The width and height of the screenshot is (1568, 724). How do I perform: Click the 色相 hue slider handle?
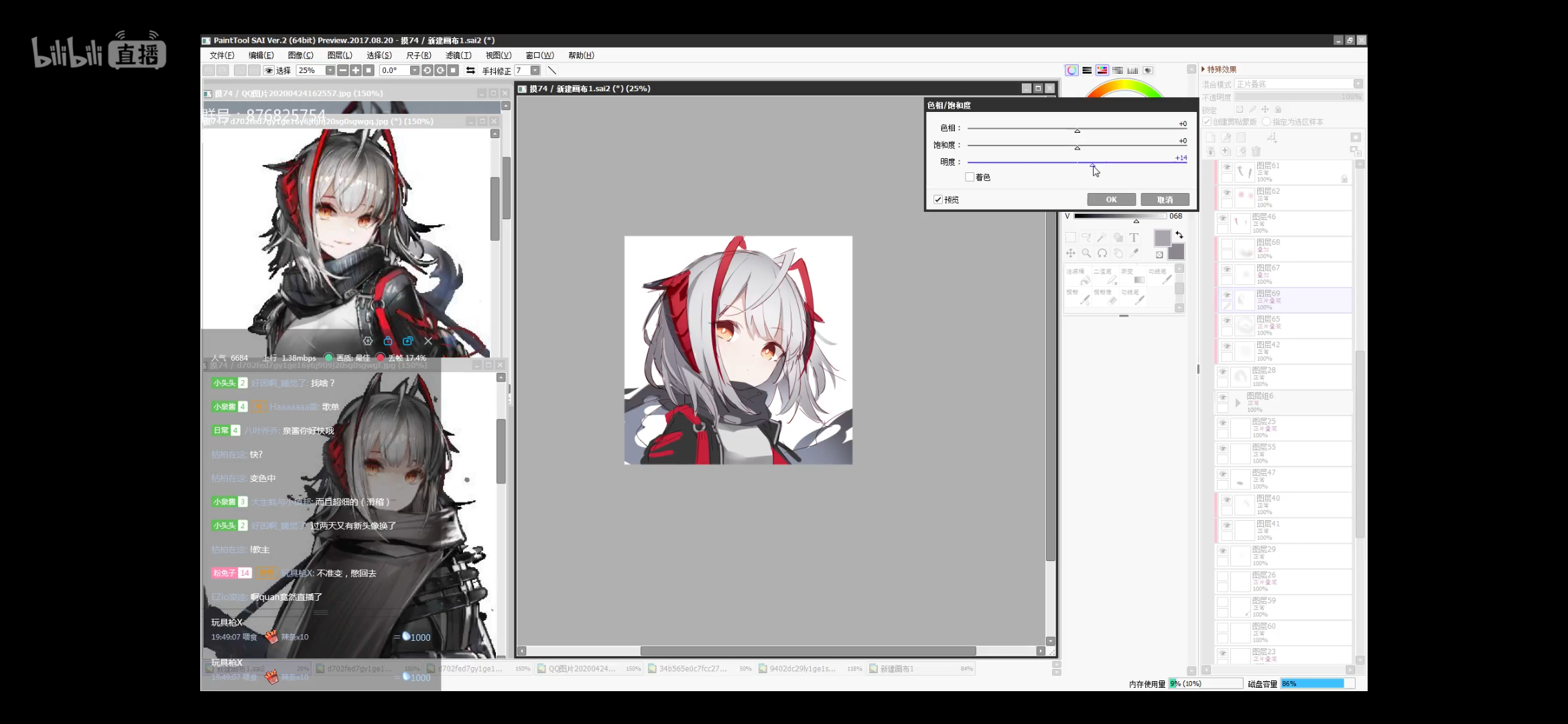(x=1077, y=130)
